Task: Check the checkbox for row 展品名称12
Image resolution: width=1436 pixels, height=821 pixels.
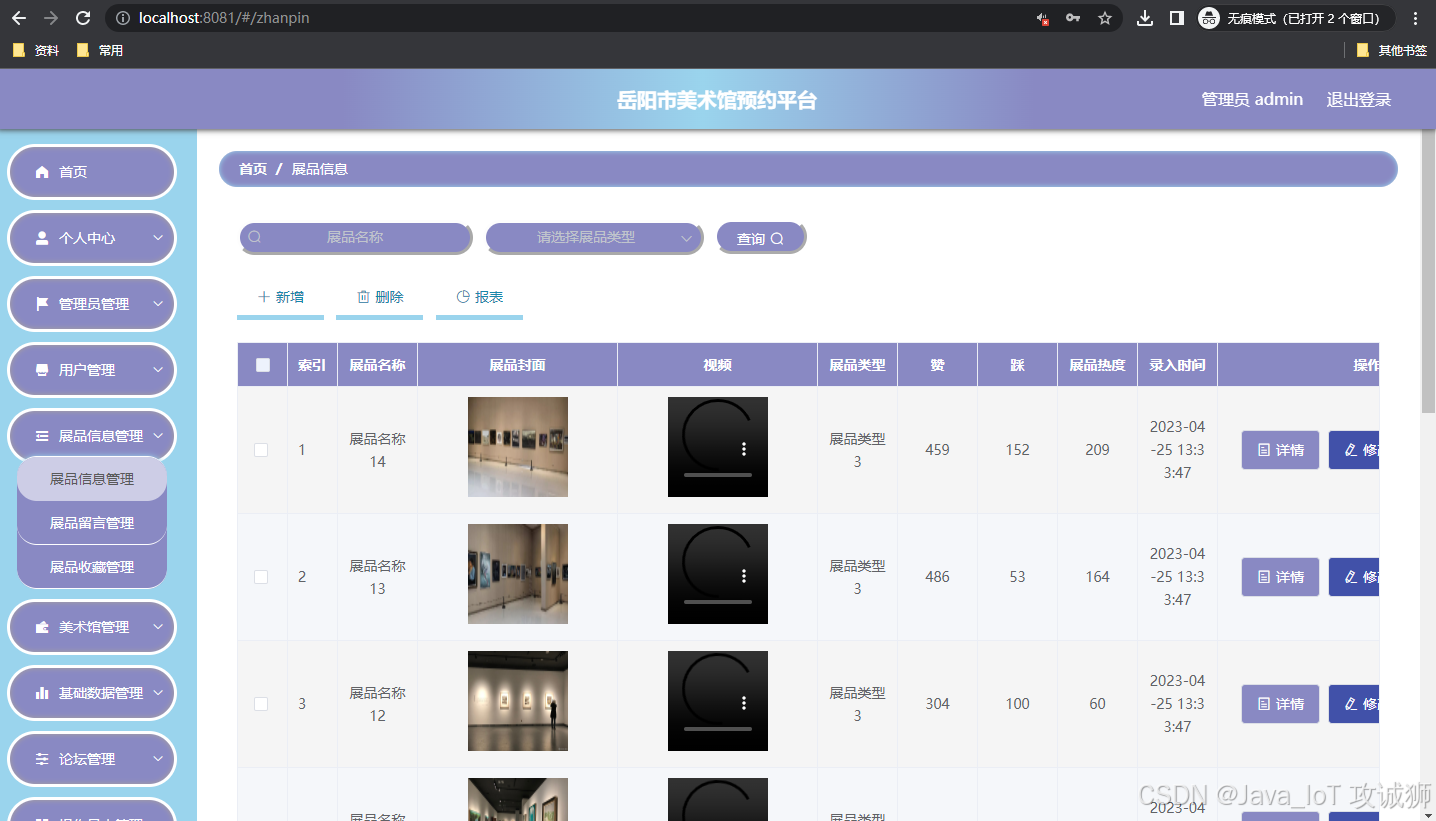Action: [261, 704]
